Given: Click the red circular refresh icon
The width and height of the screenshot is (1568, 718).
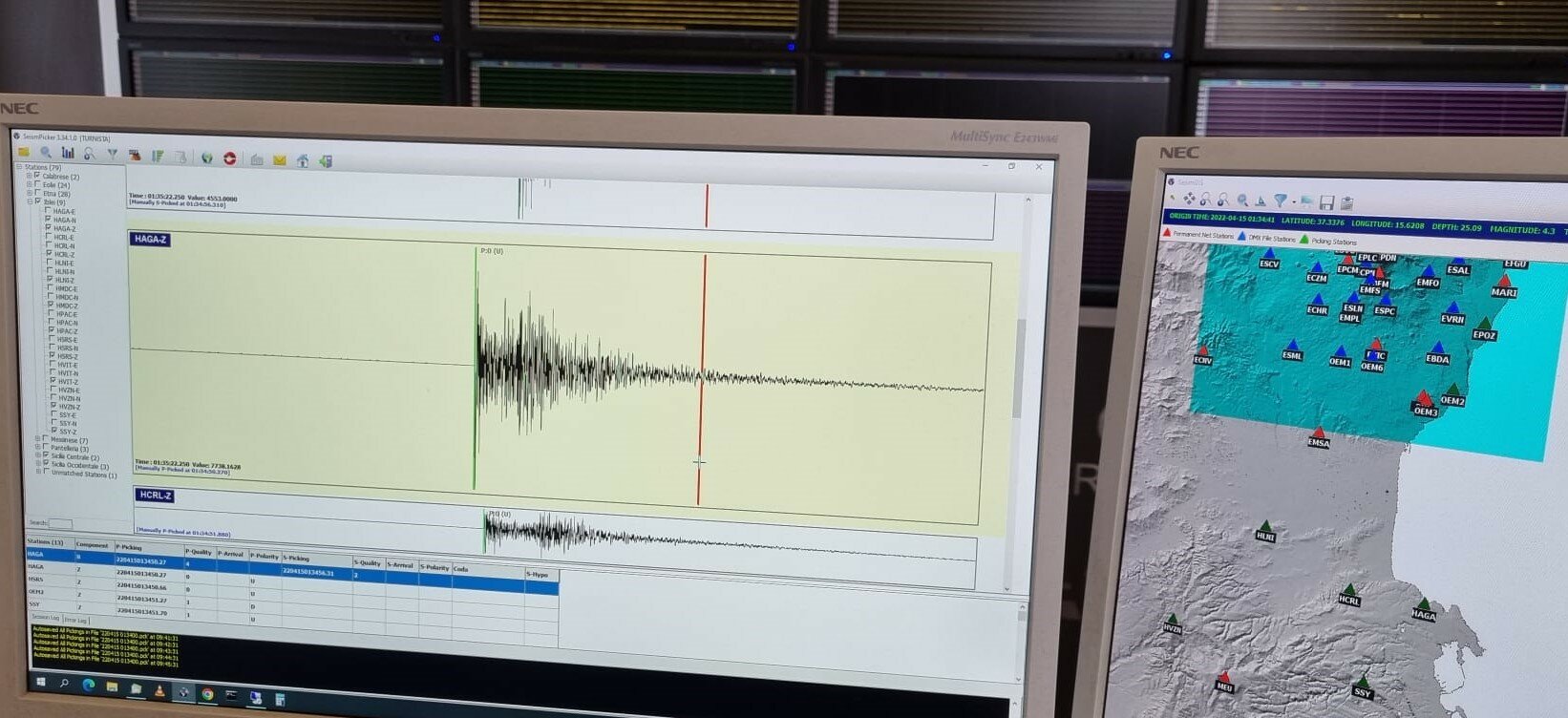Looking at the screenshot, I should [229, 158].
